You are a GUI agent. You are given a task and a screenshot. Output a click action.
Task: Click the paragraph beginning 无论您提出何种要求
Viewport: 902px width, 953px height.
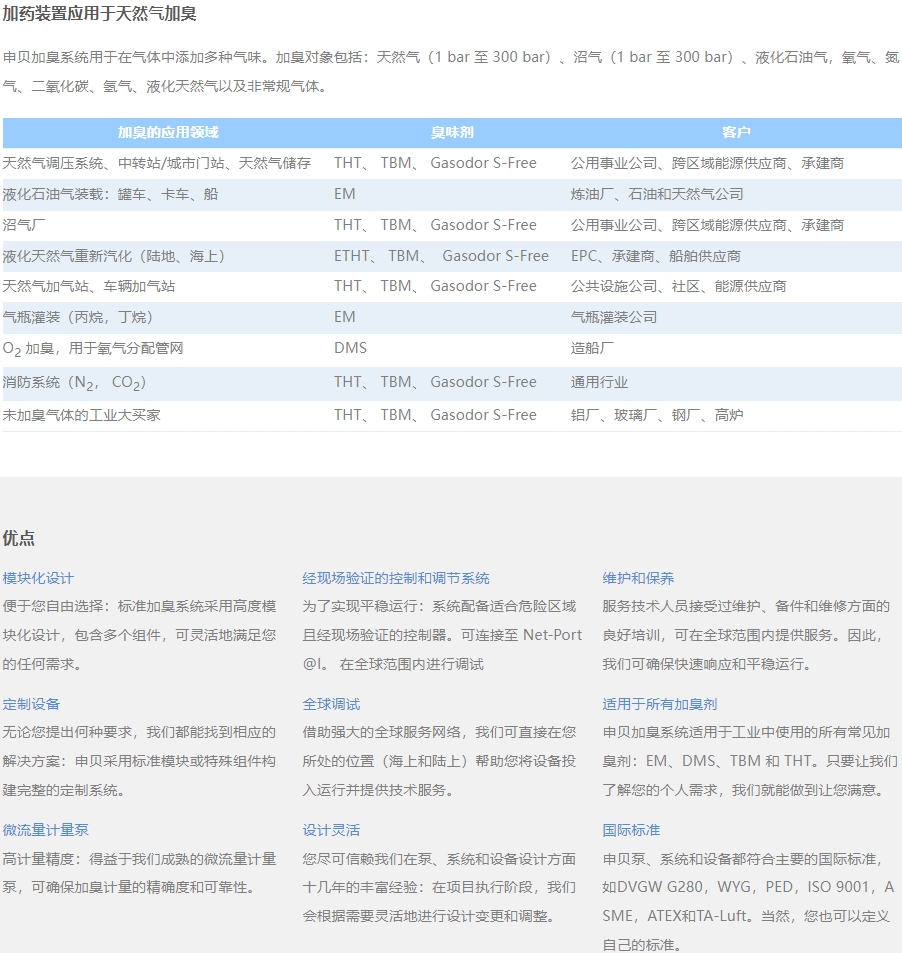pos(139,761)
